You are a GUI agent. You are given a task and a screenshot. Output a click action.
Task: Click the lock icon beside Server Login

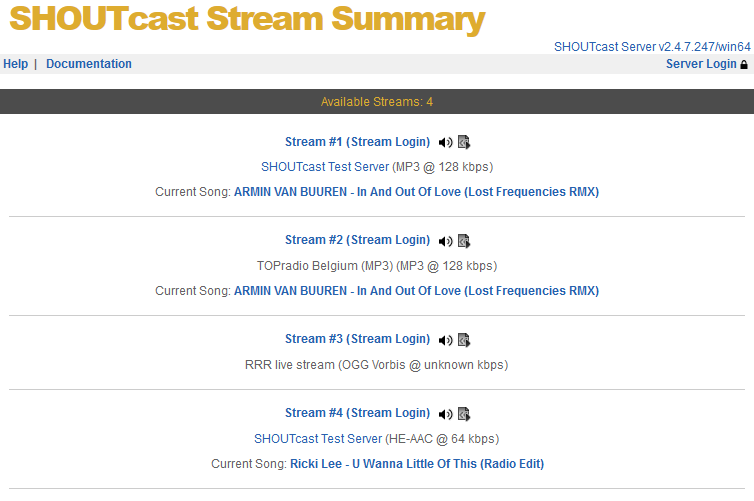tap(744, 65)
